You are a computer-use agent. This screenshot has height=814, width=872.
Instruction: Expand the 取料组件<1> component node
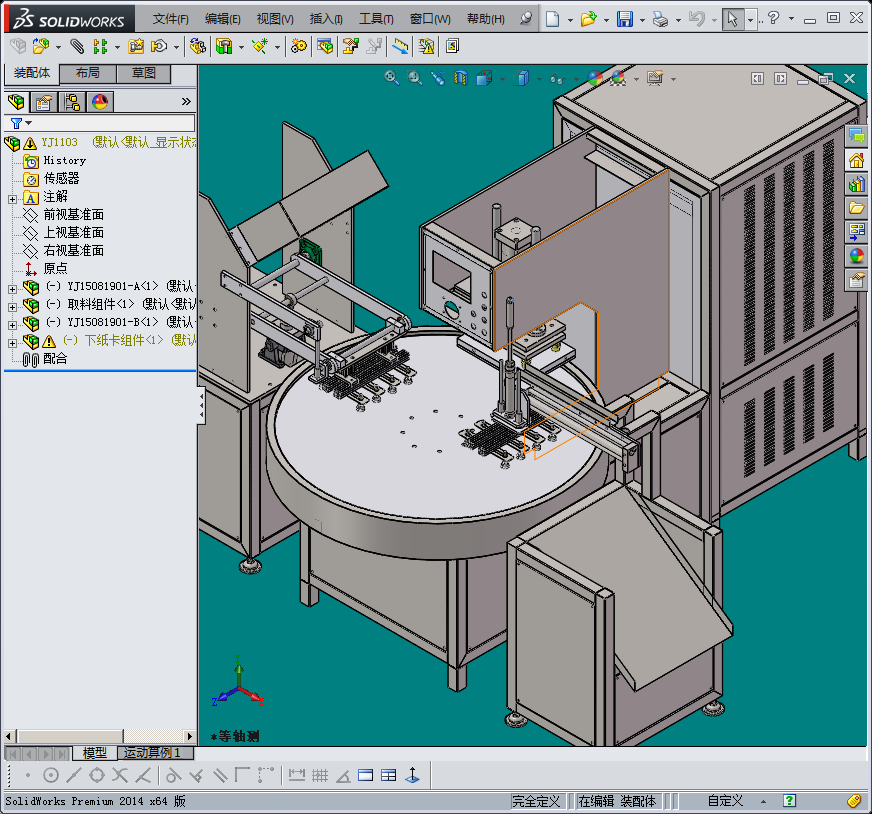[x=12, y=305]
